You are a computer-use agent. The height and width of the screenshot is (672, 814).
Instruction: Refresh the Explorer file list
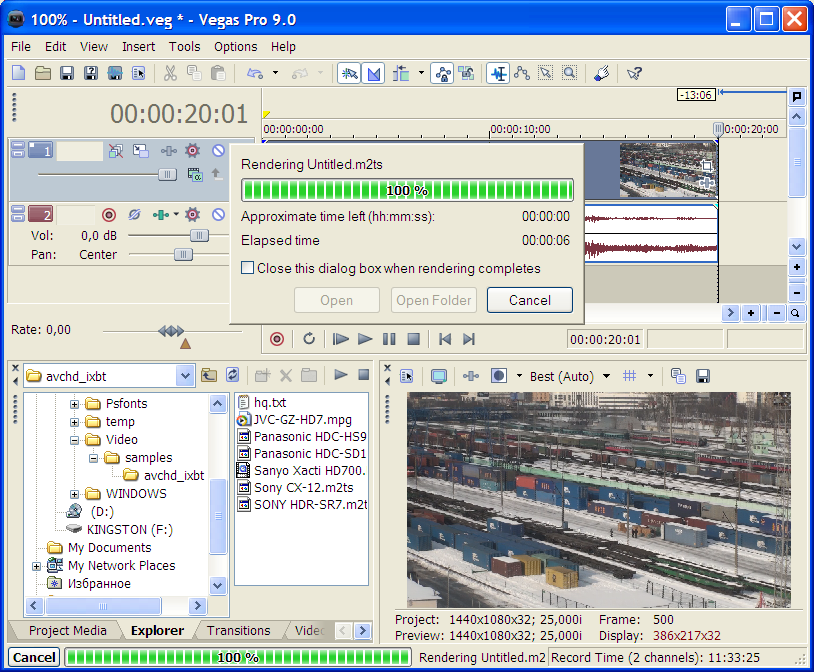pyautogui.click(x=232, y=375)
